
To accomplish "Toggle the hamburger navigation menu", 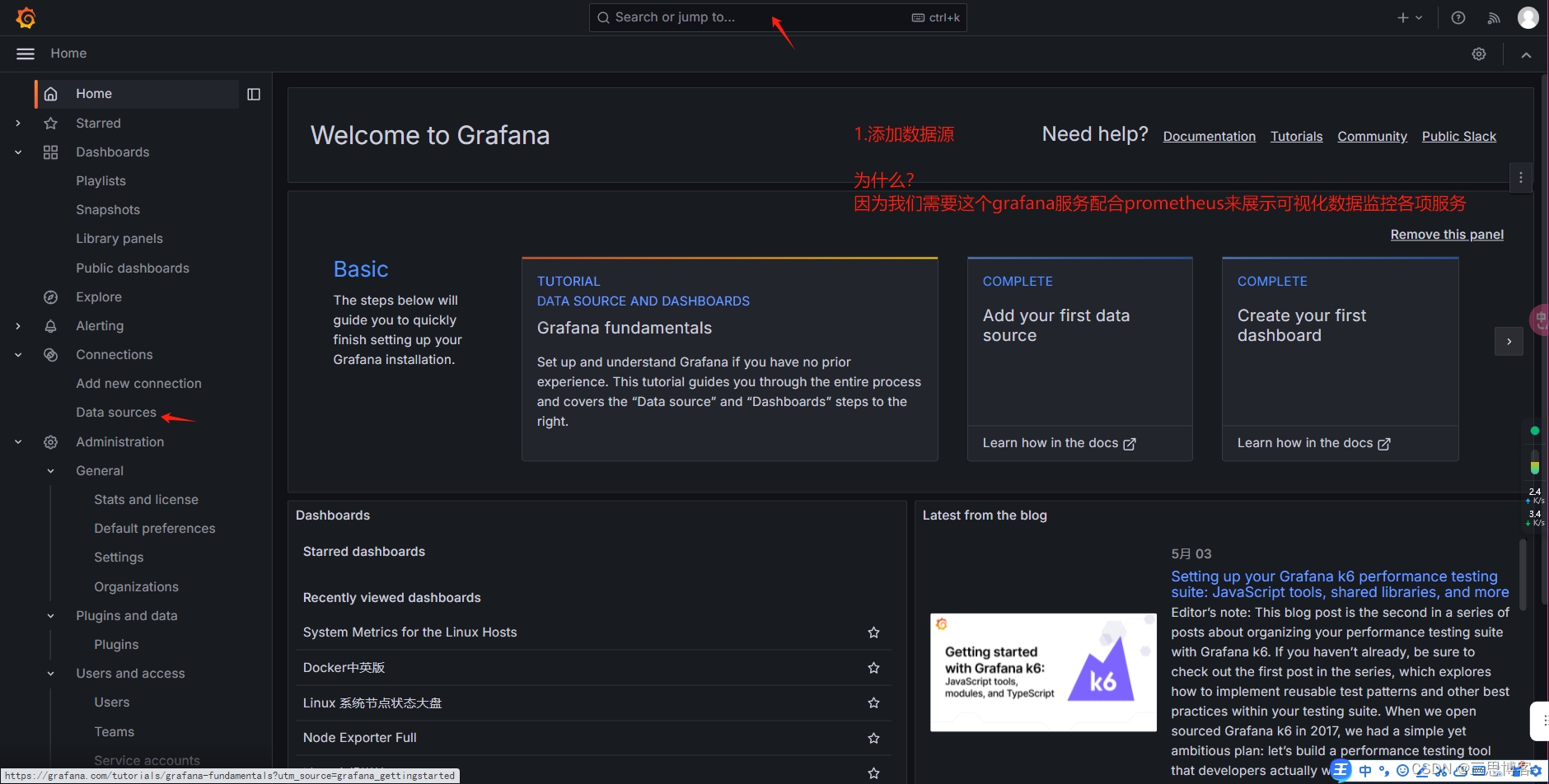I will 26,54.
